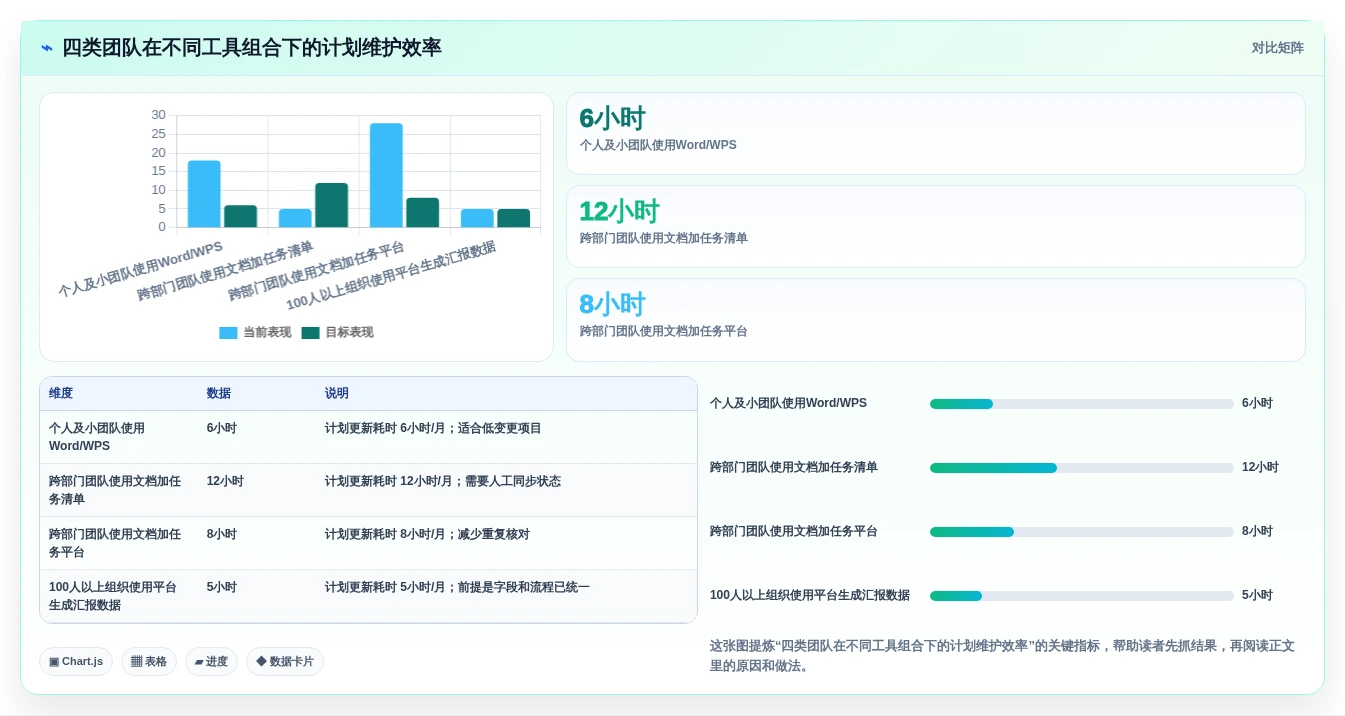Open the 6小时 data card
Image resolution: width=1345 pixels, height=716 pixels.
(935, 134)
